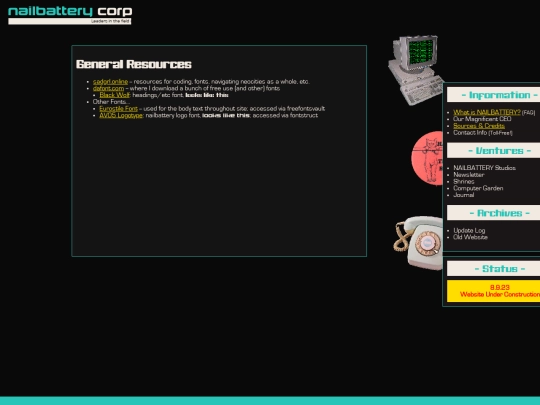Open the Black Wolf font link

[x=115, y=95]
